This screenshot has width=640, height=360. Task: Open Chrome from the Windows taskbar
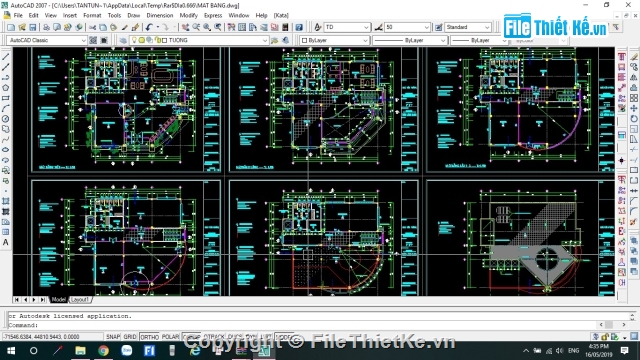pyautogui.click(x=103, y=351)
